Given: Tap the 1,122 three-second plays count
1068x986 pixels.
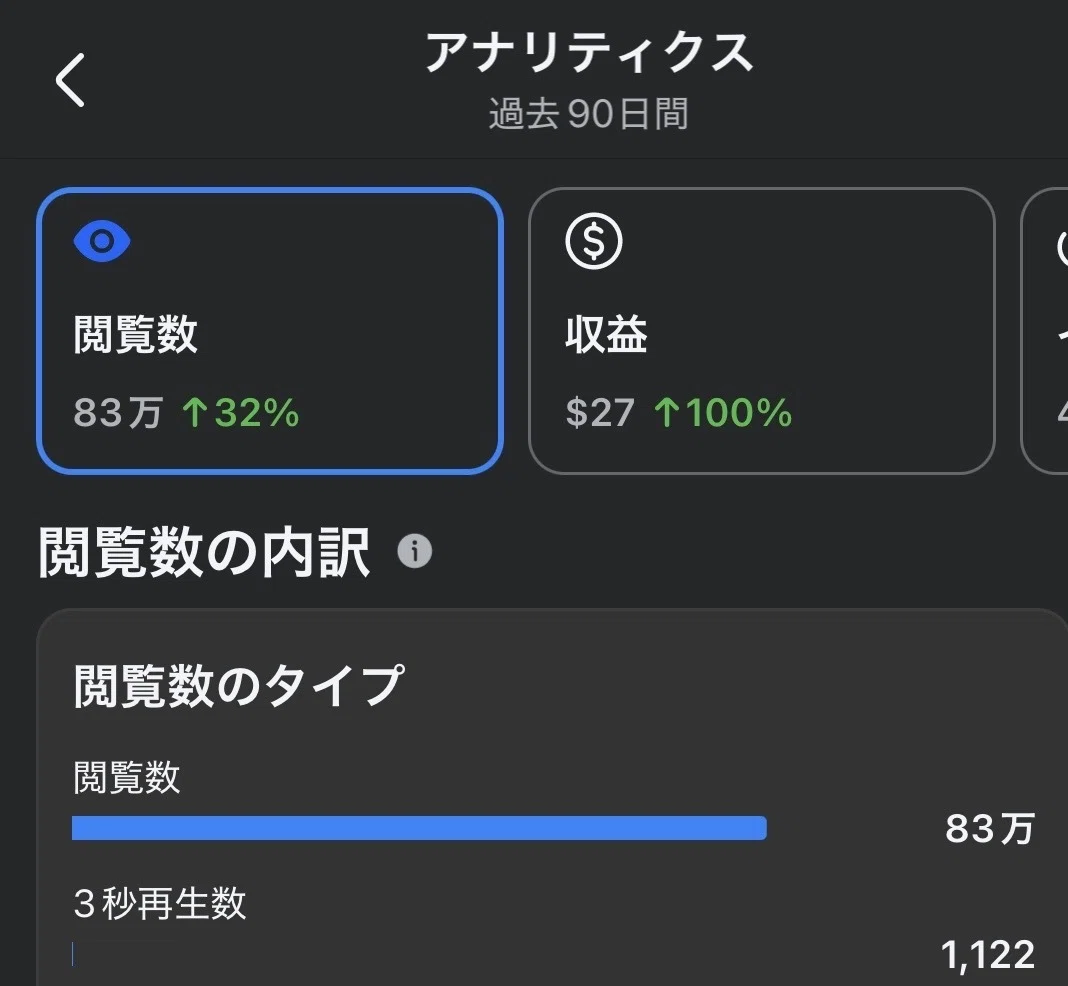Looking at the screenshot, I should click(988, 955).
